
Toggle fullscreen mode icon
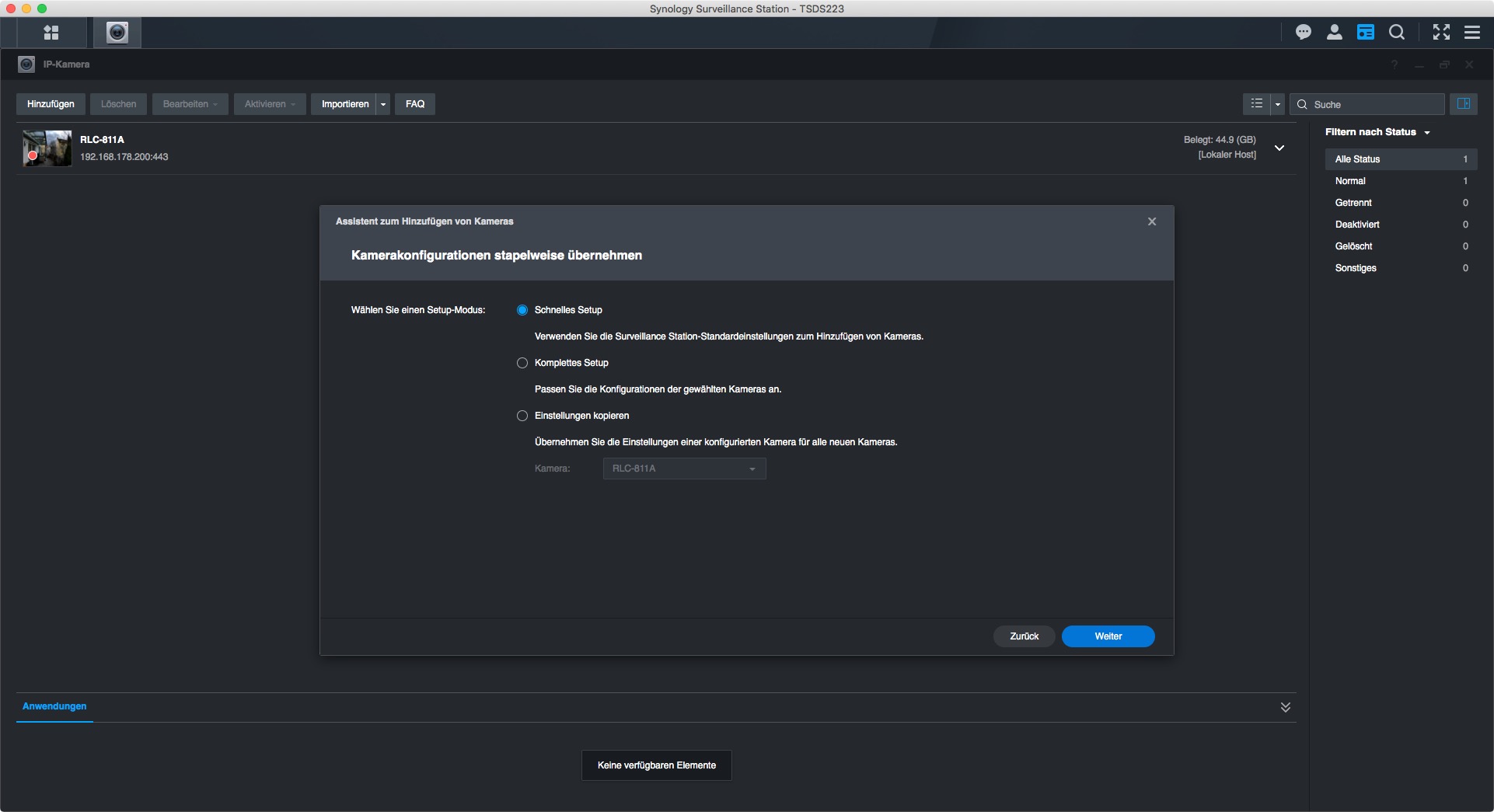click(1441, 32)
